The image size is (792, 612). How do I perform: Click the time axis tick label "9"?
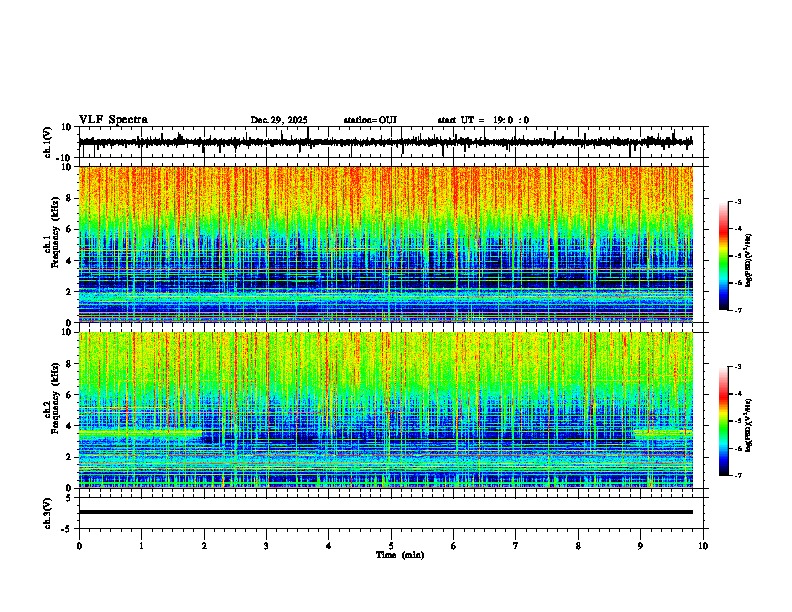pyautogui.click(x=640, y=546)
